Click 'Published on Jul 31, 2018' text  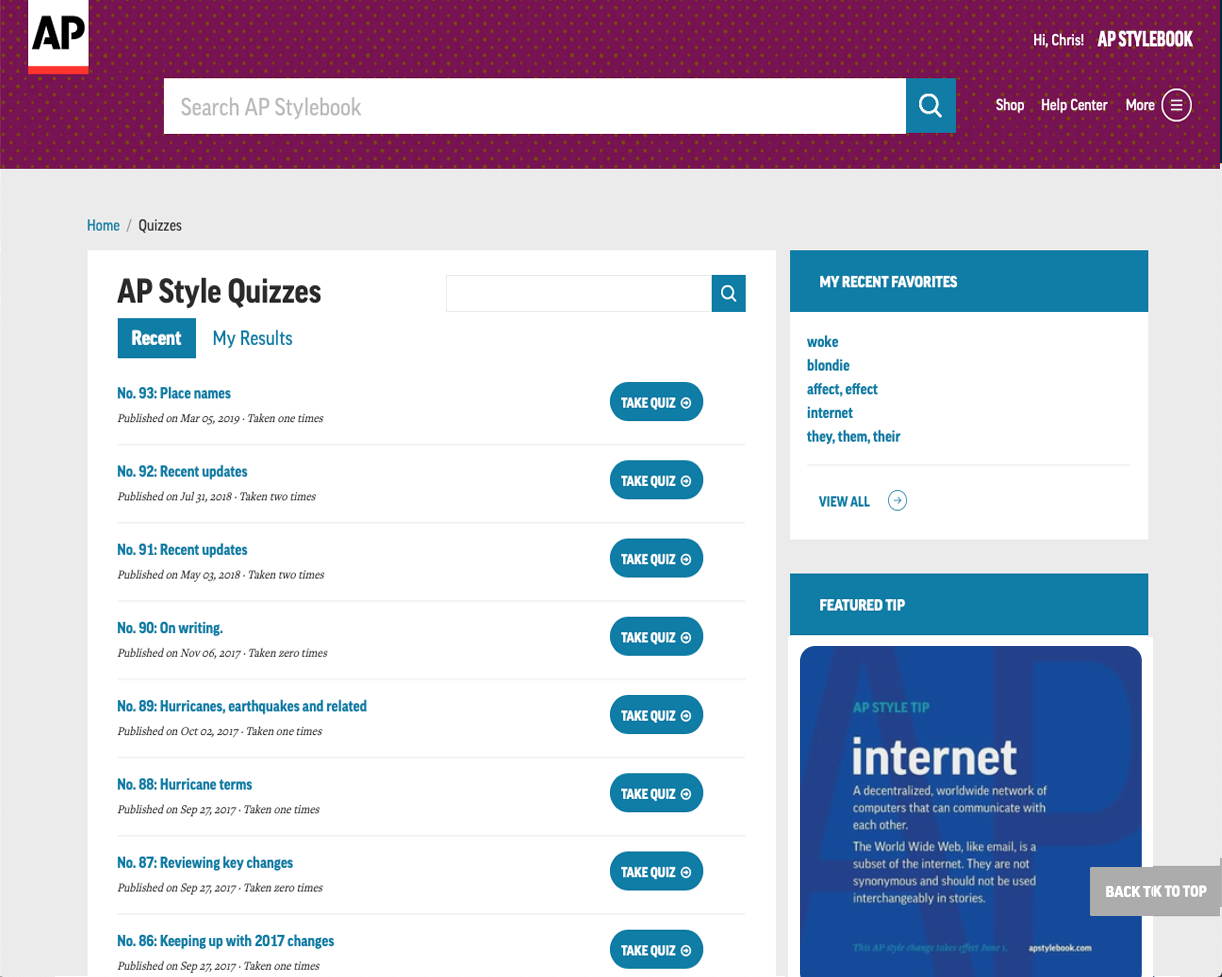point(174,496)
